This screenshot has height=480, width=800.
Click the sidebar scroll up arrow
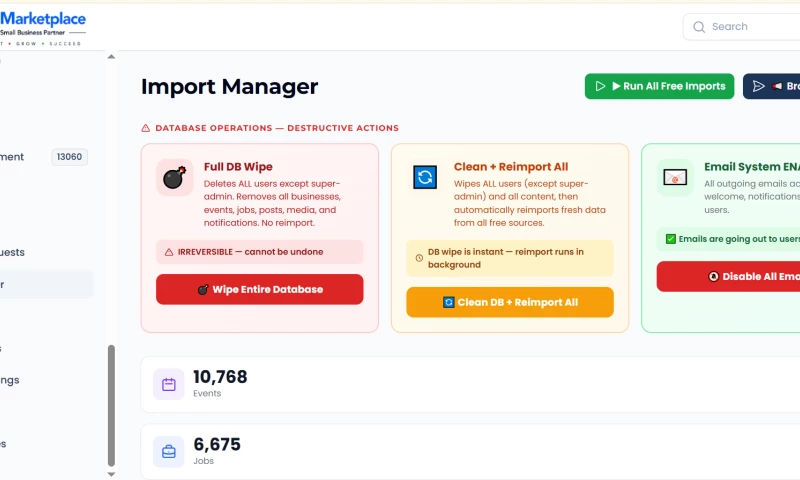[111, 57]
